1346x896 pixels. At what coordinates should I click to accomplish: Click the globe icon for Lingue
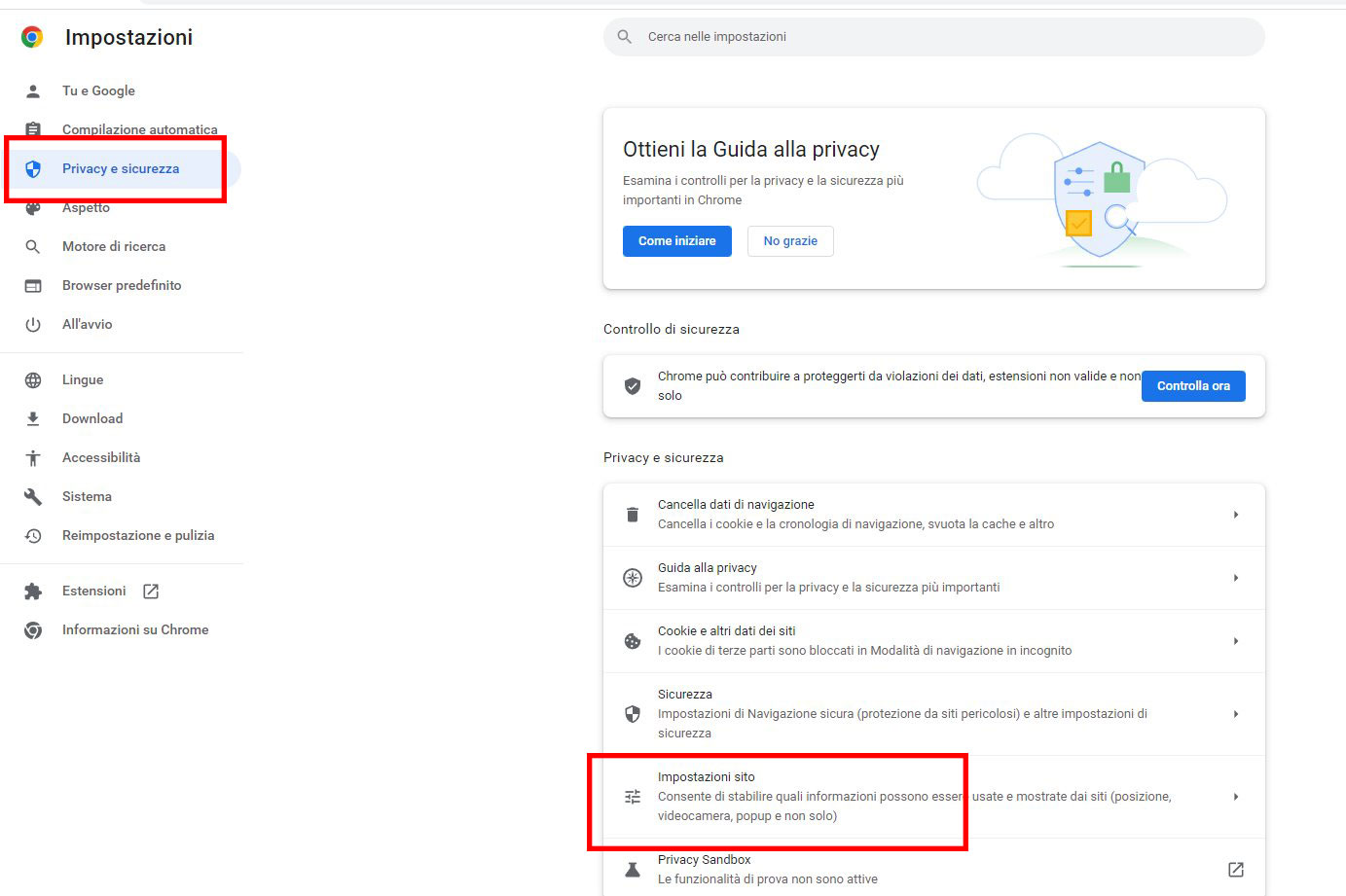33,379
